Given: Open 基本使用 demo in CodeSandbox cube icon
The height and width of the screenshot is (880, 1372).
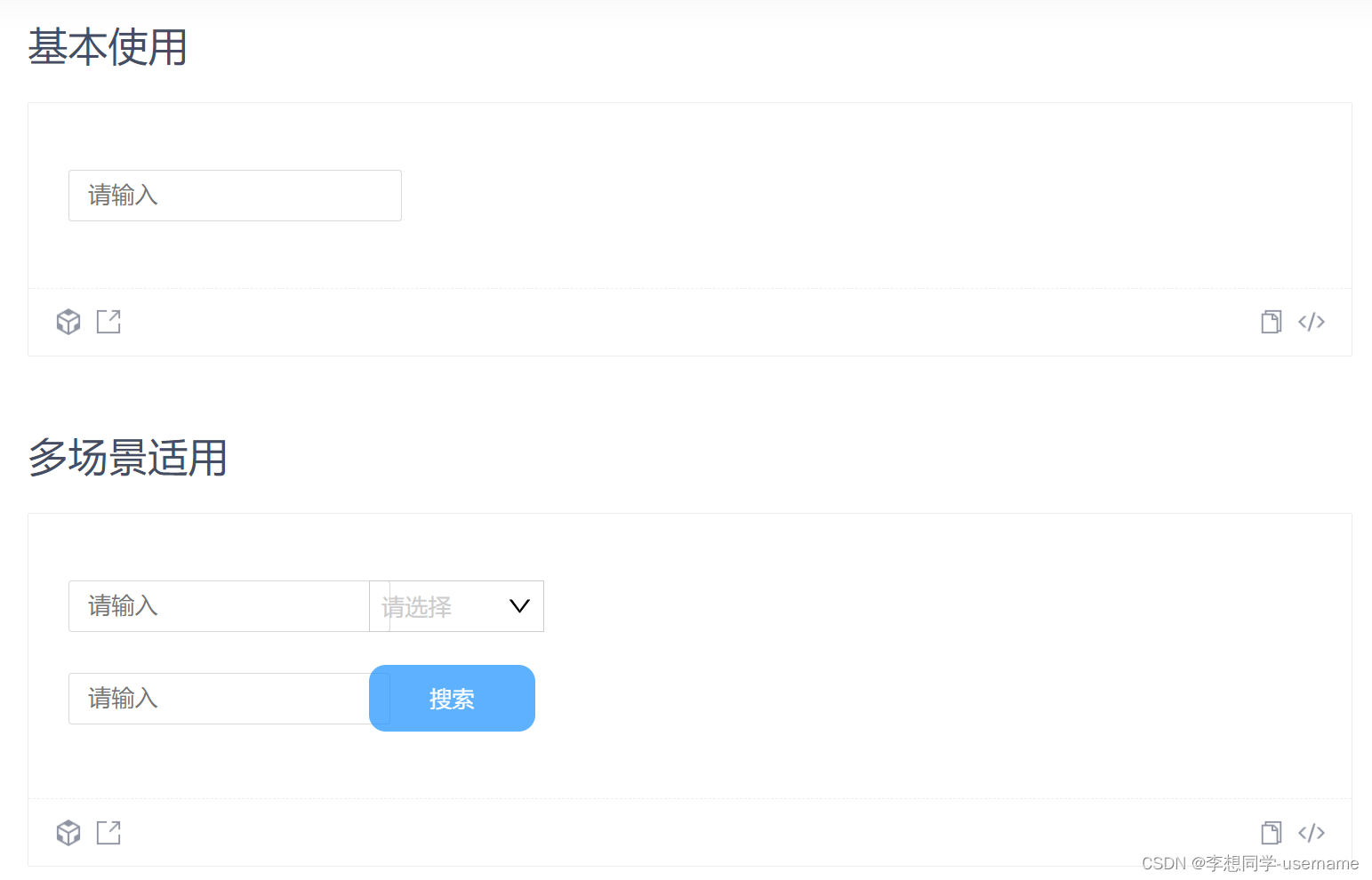Looking at the screenshot, I should coord(68,322).
